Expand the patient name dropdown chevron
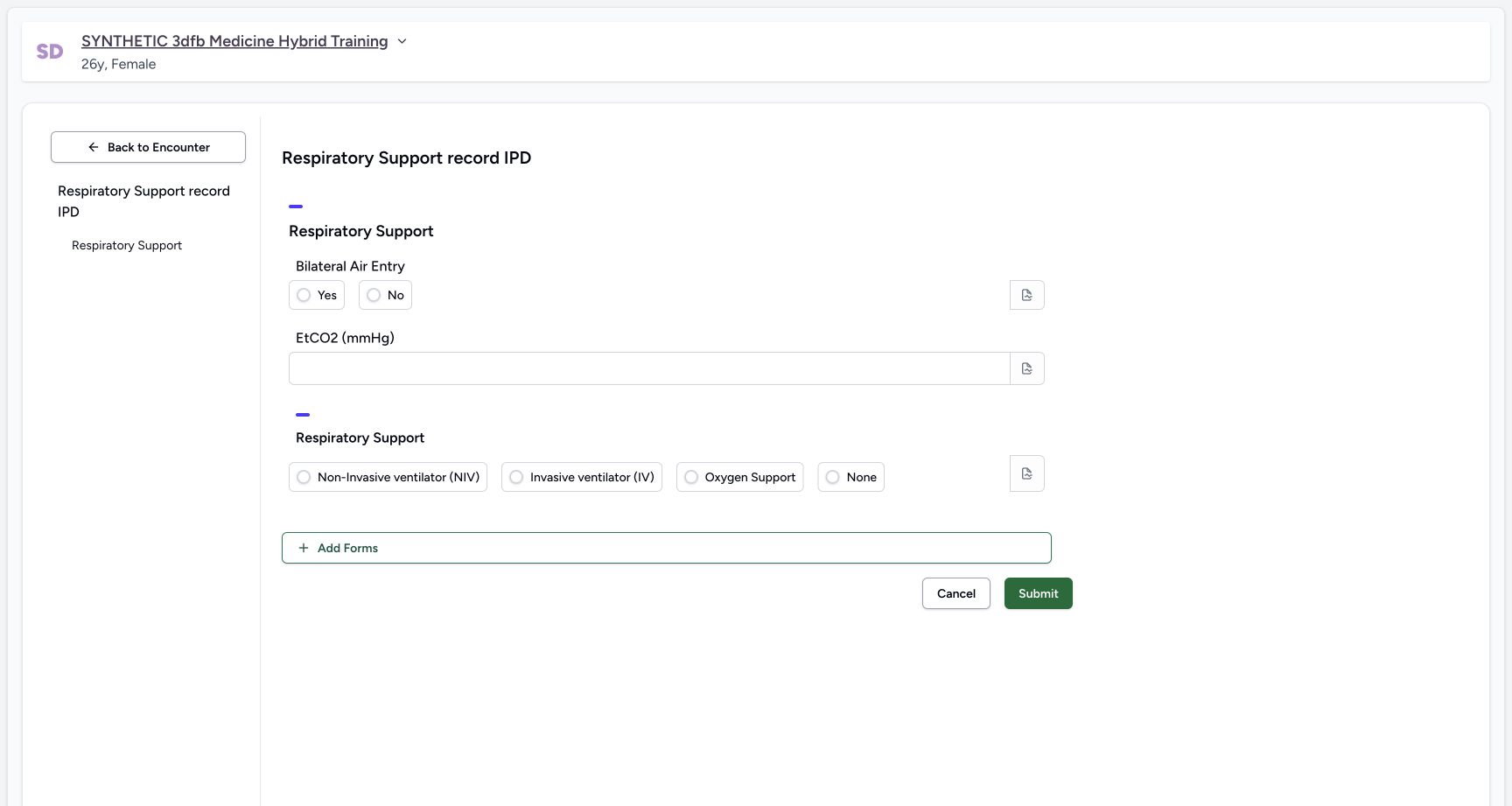The width and height of the screenshot is (1512, 806). 402,41
